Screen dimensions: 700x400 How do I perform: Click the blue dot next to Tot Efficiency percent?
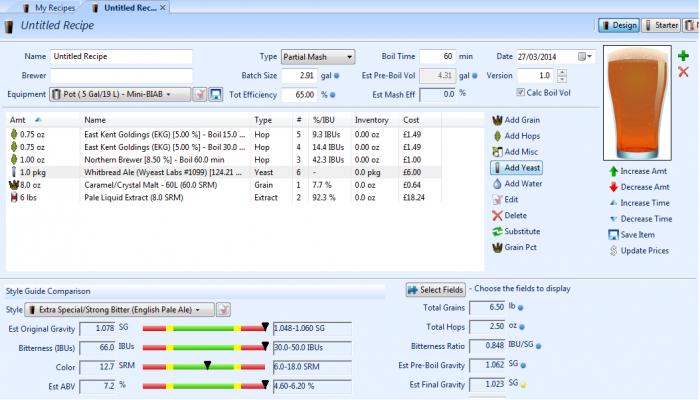pyautogui.click(x=333, y=95)
